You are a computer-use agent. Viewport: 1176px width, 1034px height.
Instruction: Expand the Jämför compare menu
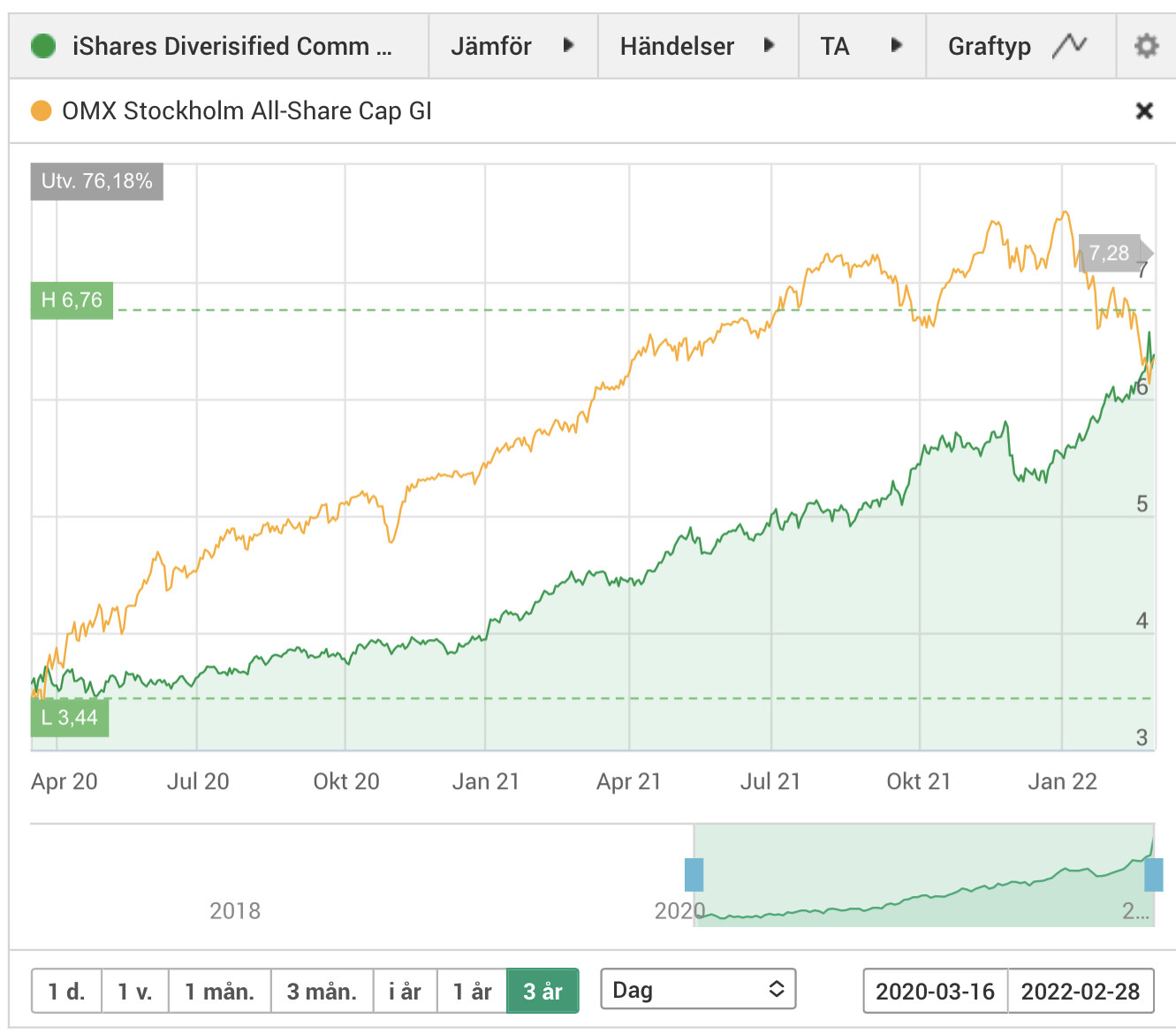[x=512, y=46]
